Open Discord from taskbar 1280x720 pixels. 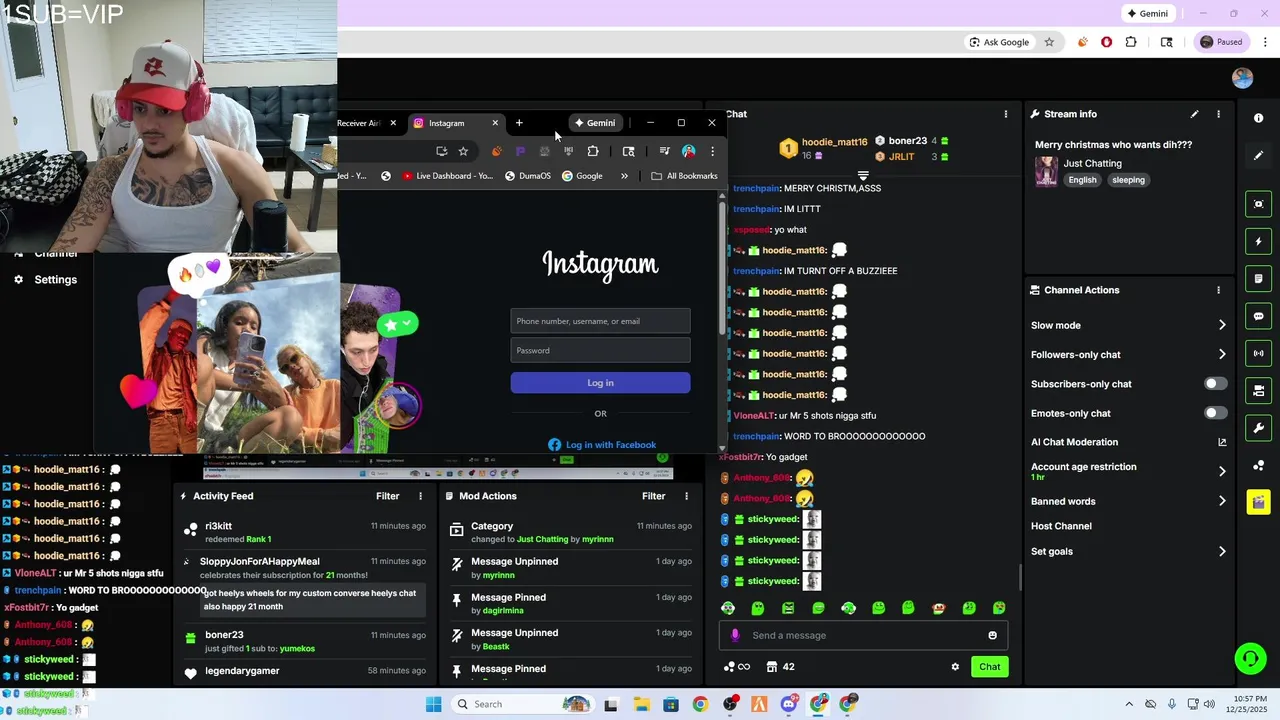pyautogui.click(x=789, y=704)
